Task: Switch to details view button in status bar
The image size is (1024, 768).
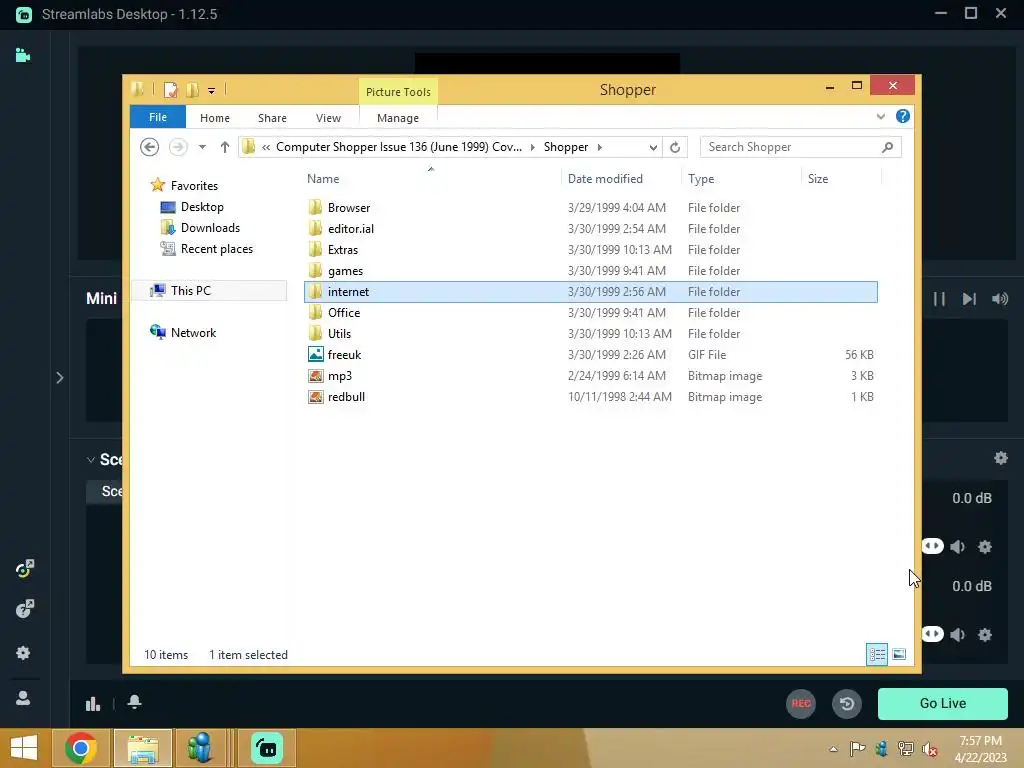Action: coord(876,654)
